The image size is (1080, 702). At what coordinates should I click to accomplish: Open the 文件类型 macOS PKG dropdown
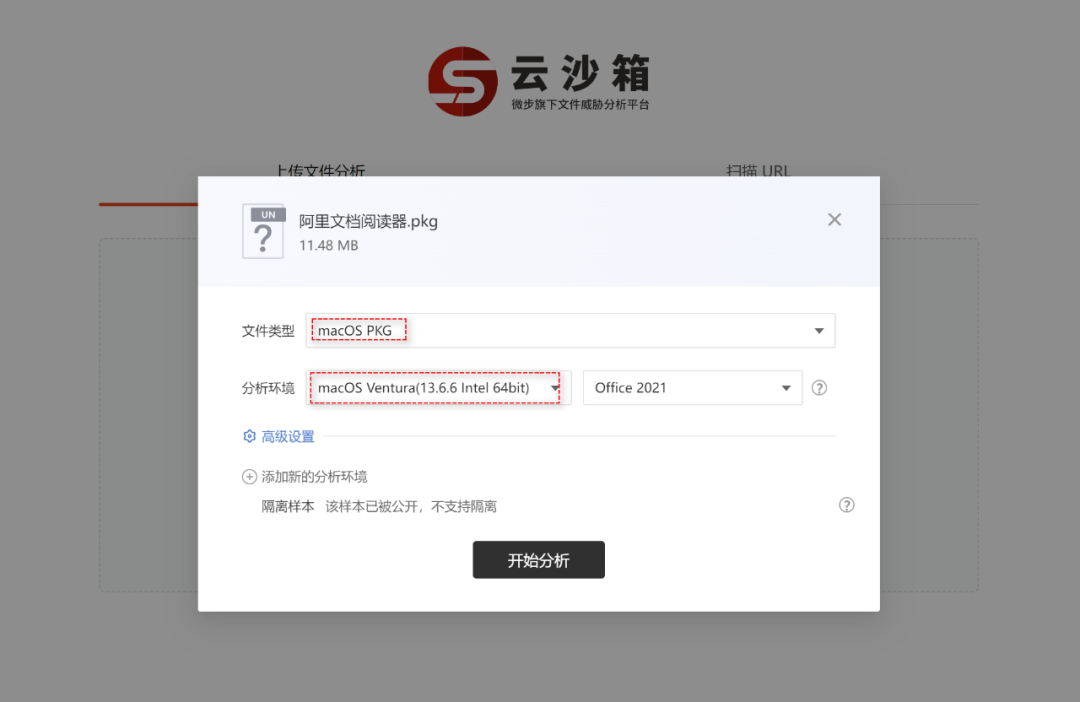pos(570,331)
